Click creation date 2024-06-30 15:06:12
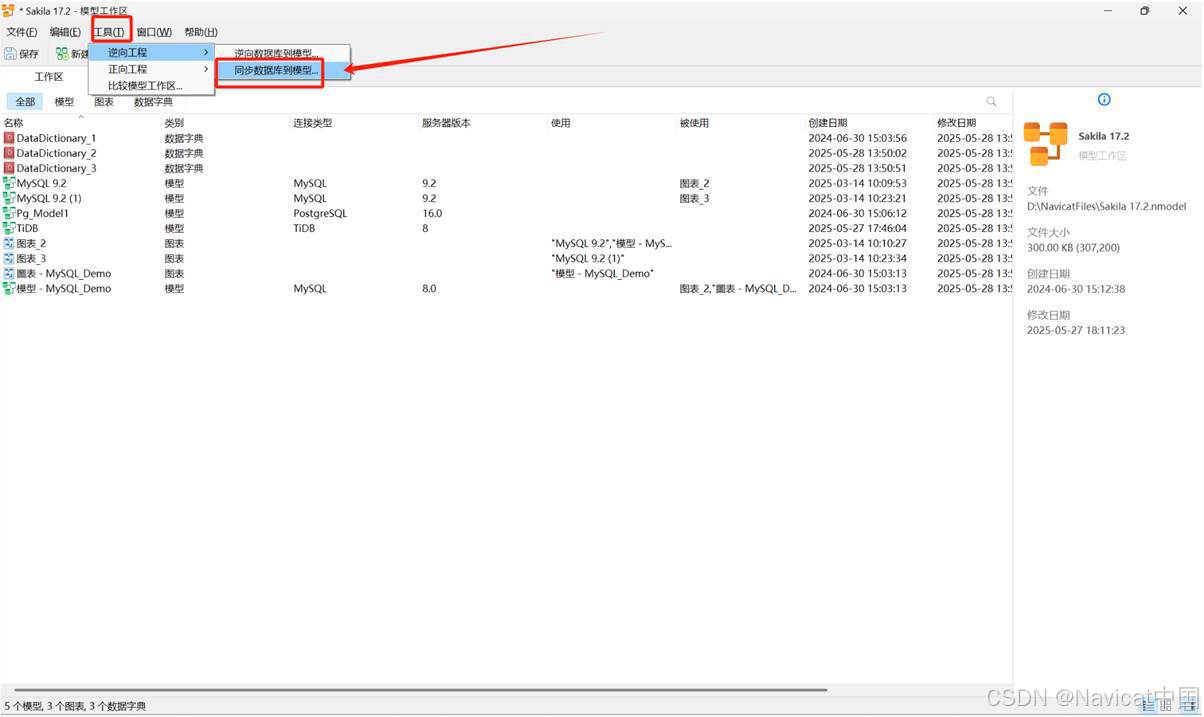Screen dimensions: 1204x717 tap(857, 213)
